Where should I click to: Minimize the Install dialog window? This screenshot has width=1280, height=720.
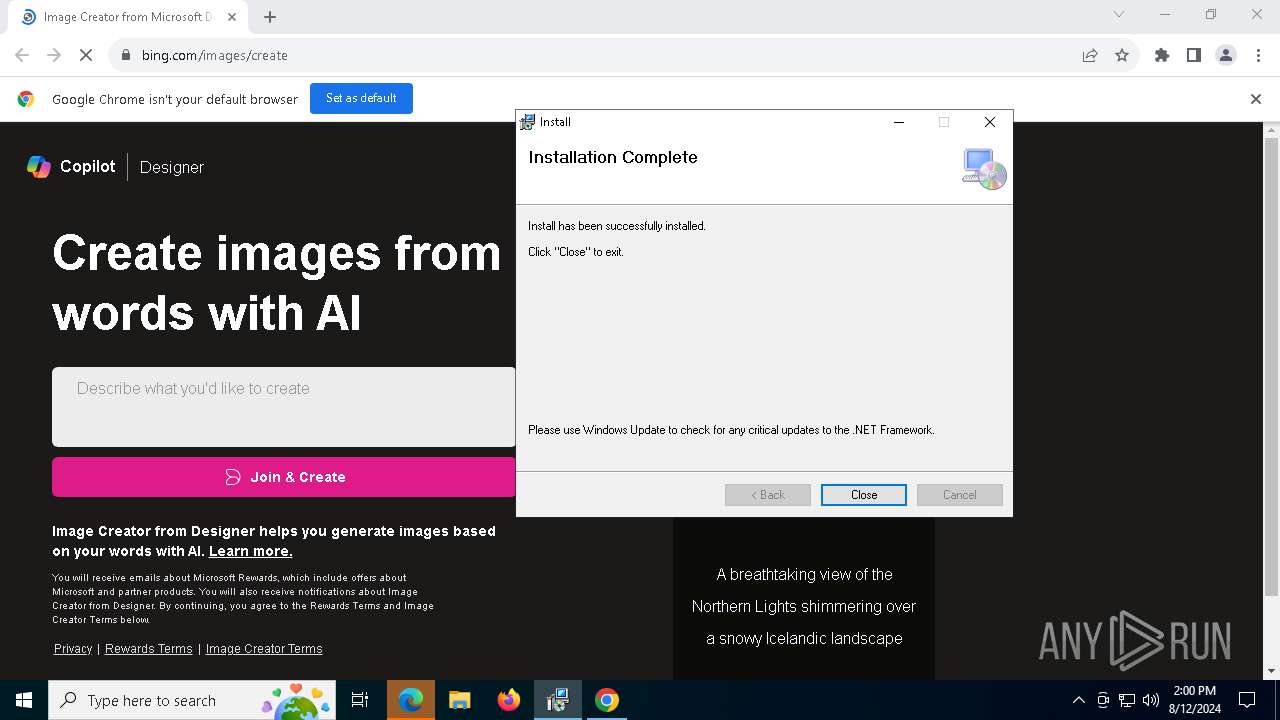pos(899,122)
